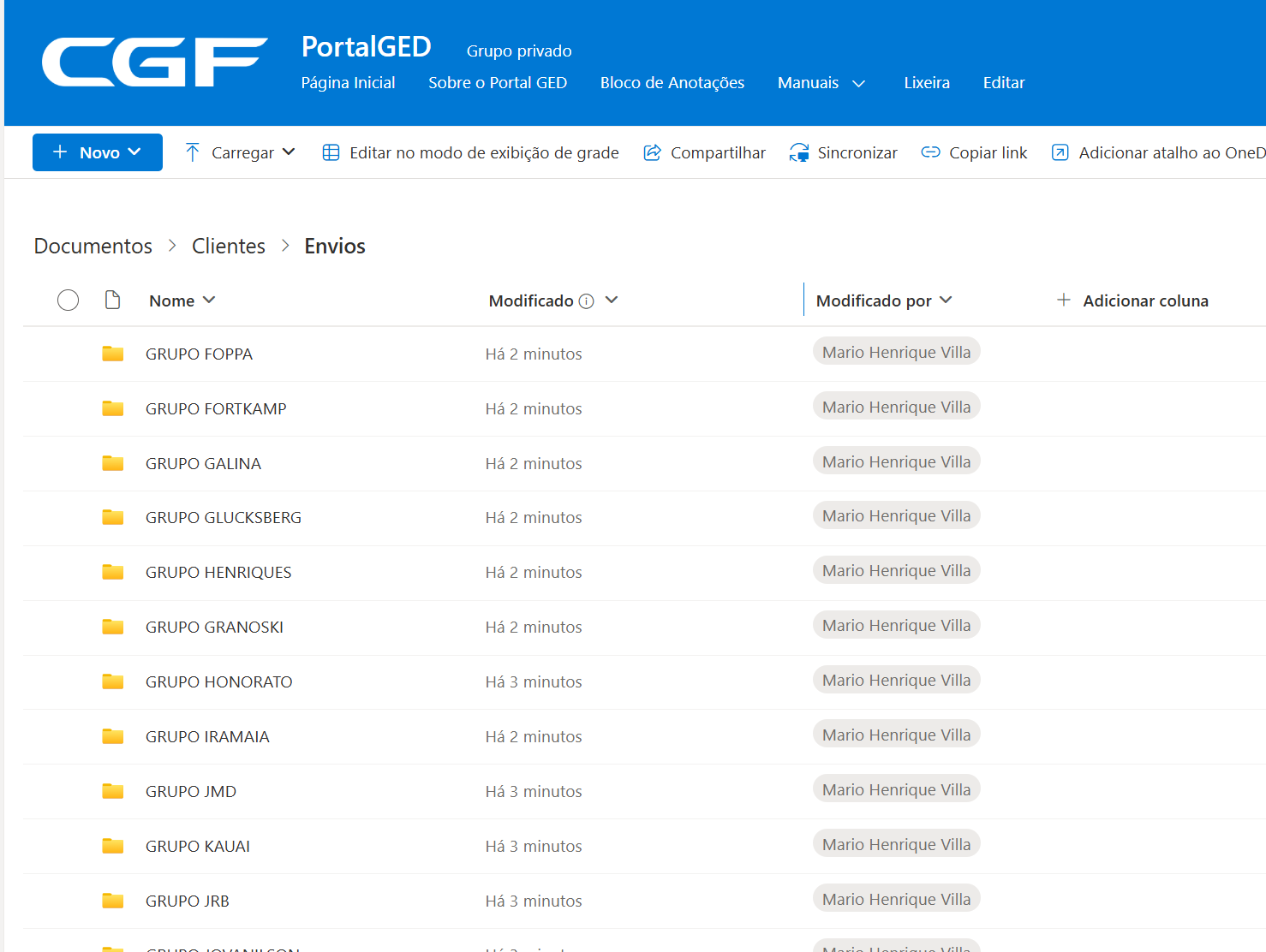
Task: Click the Modificado column info icon
Action: [586, 301]
